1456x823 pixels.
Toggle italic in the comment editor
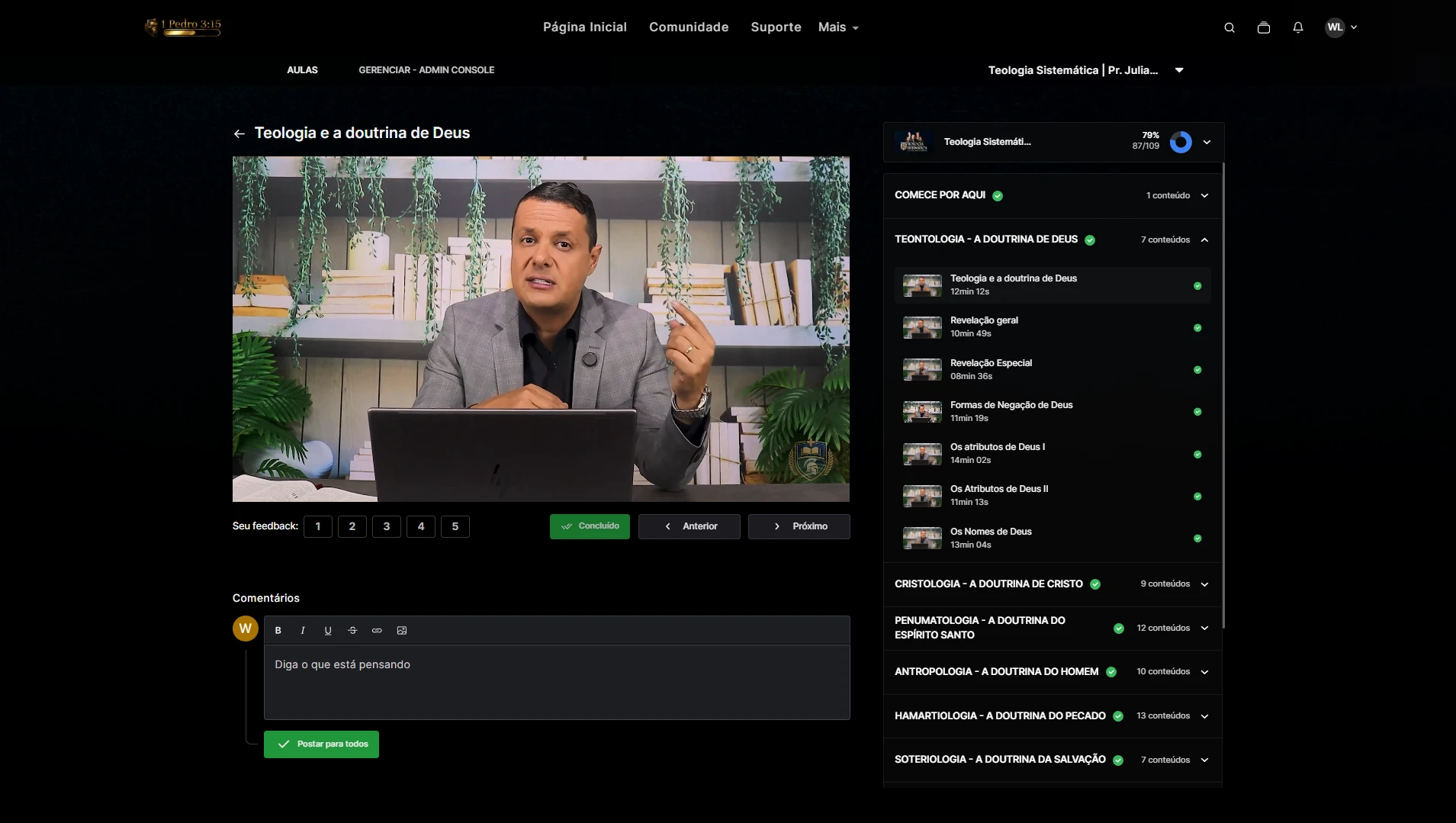pyautogui.click(x=303, y=631)
